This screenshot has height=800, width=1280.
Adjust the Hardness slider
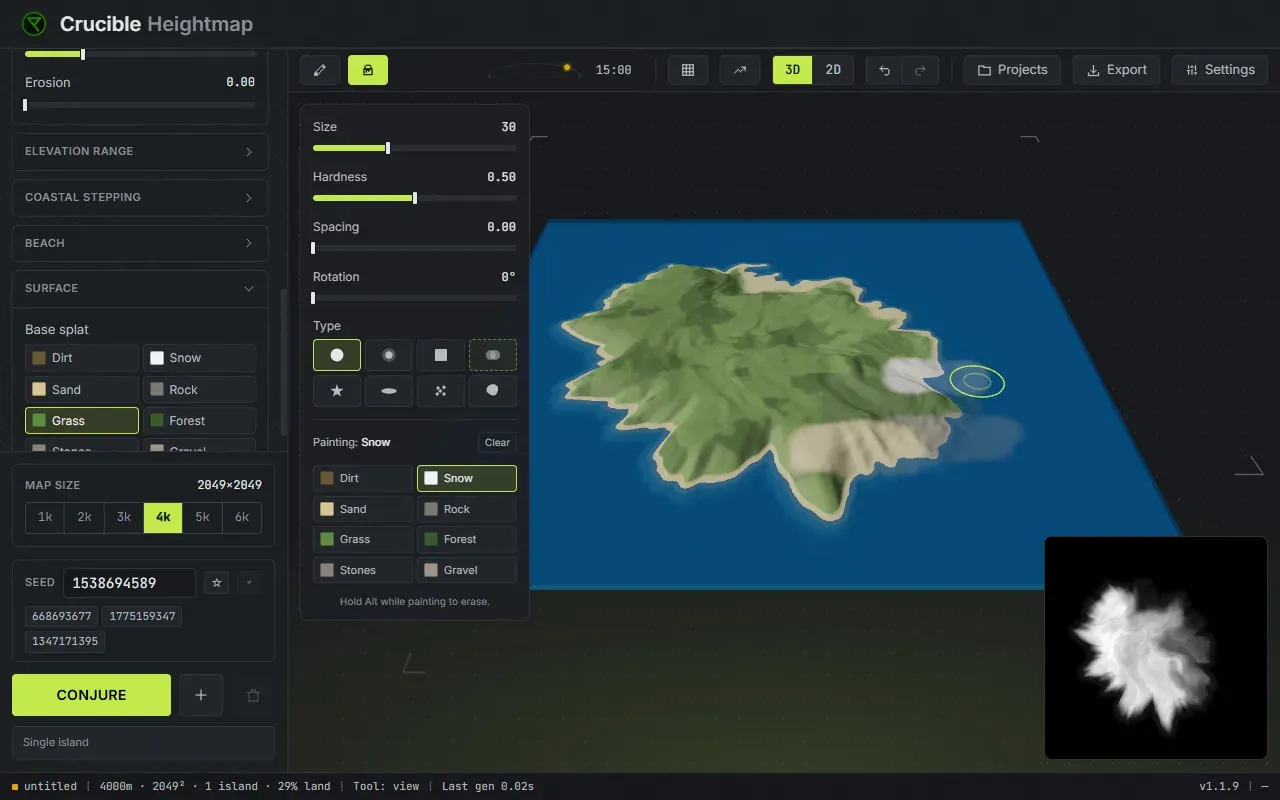click(415, 198)
